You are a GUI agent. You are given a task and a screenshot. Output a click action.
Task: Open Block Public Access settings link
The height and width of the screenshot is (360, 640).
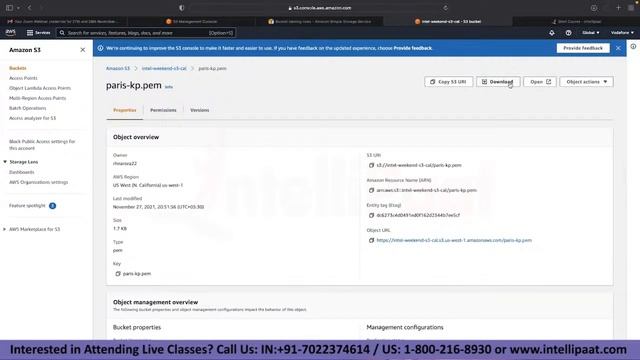42,145
